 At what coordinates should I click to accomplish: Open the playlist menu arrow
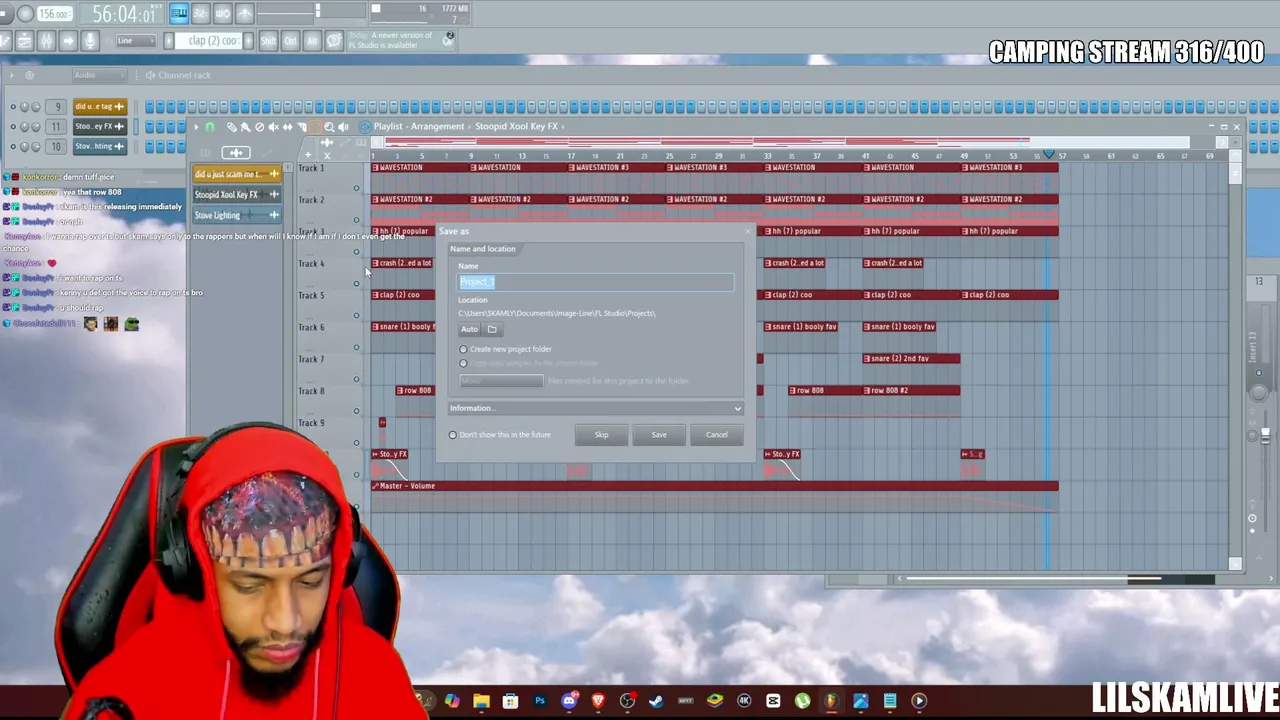[x=196, y=127]
